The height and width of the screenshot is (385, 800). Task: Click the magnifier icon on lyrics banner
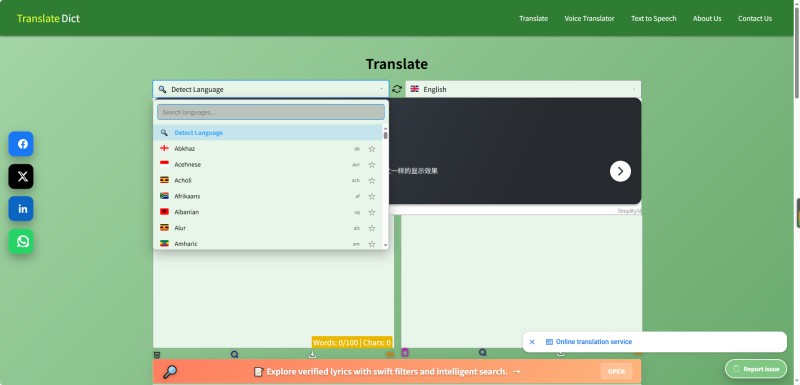click(x=169, y=372)
